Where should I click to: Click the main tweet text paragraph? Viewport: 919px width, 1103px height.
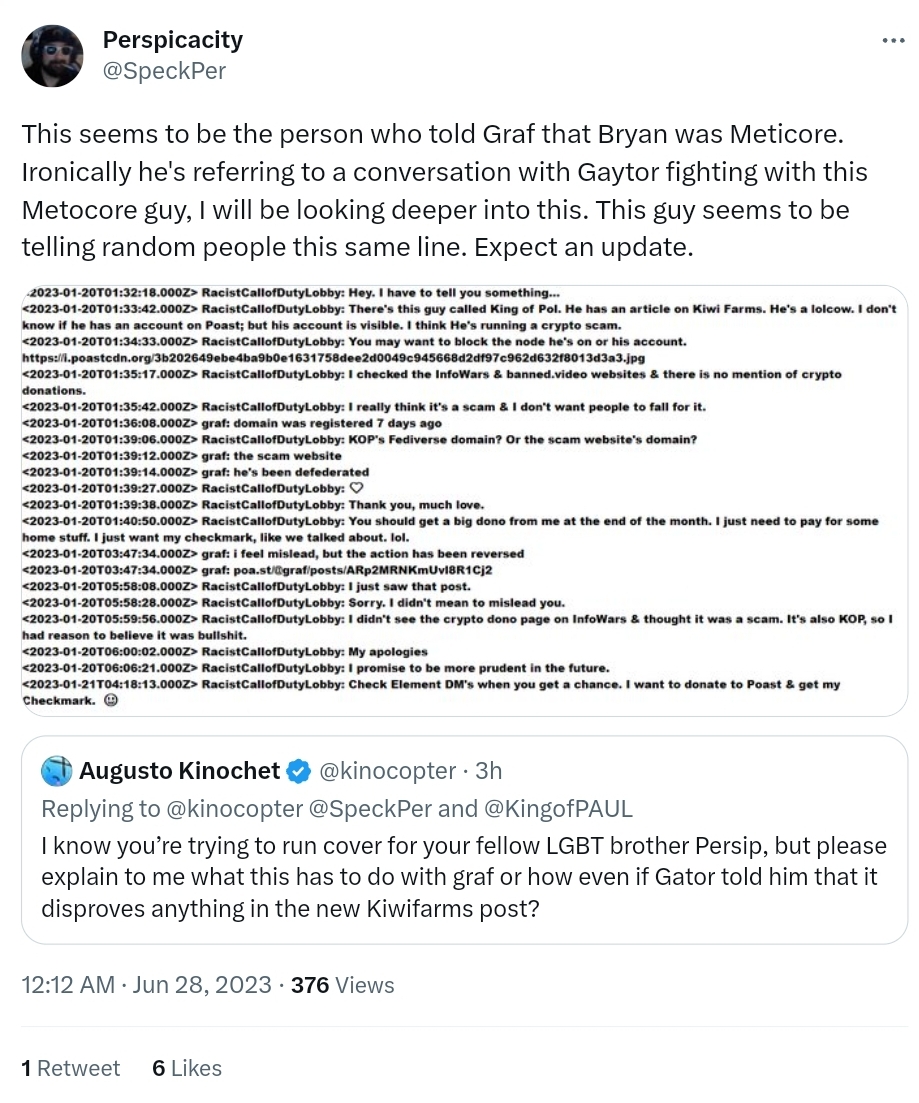tap(445, 190)
